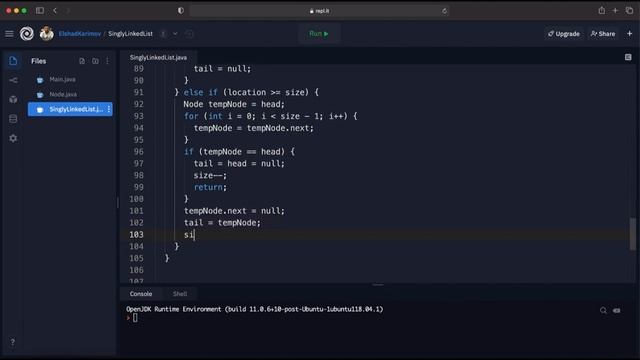Go back in the browser
The image size is (640, 360).
55,11
